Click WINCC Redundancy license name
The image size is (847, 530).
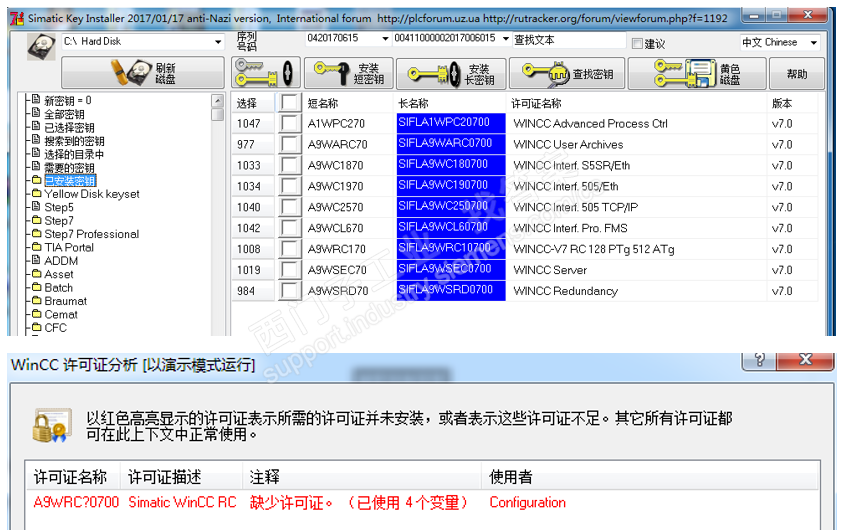[x=566, y=291]
